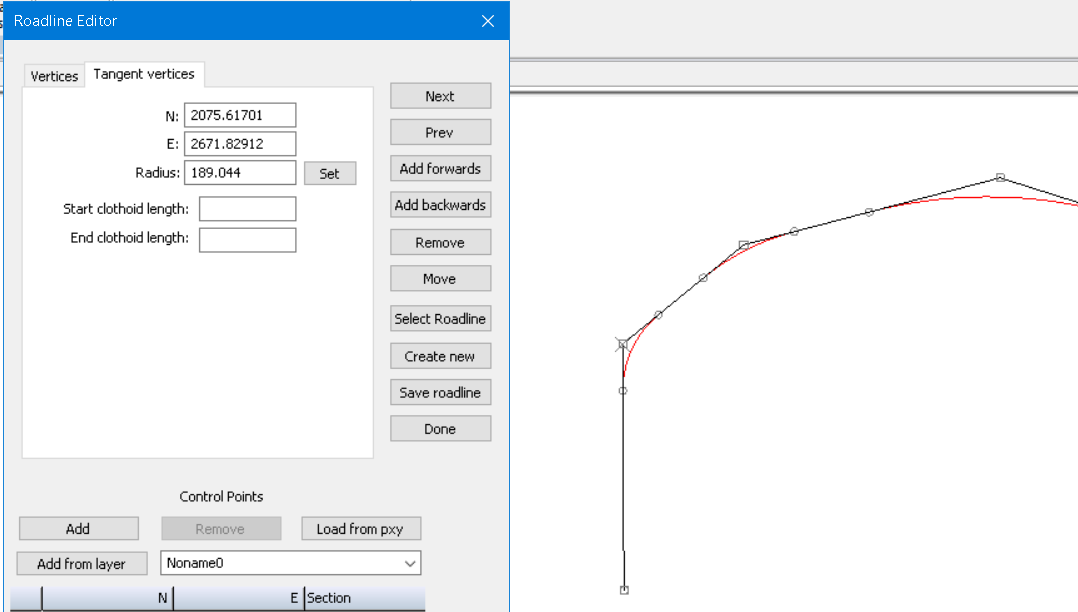Image resolution: width=1078 pixels, height=612 pixels.
Task: Select the Tangent vertices tab
Action: 144,74
